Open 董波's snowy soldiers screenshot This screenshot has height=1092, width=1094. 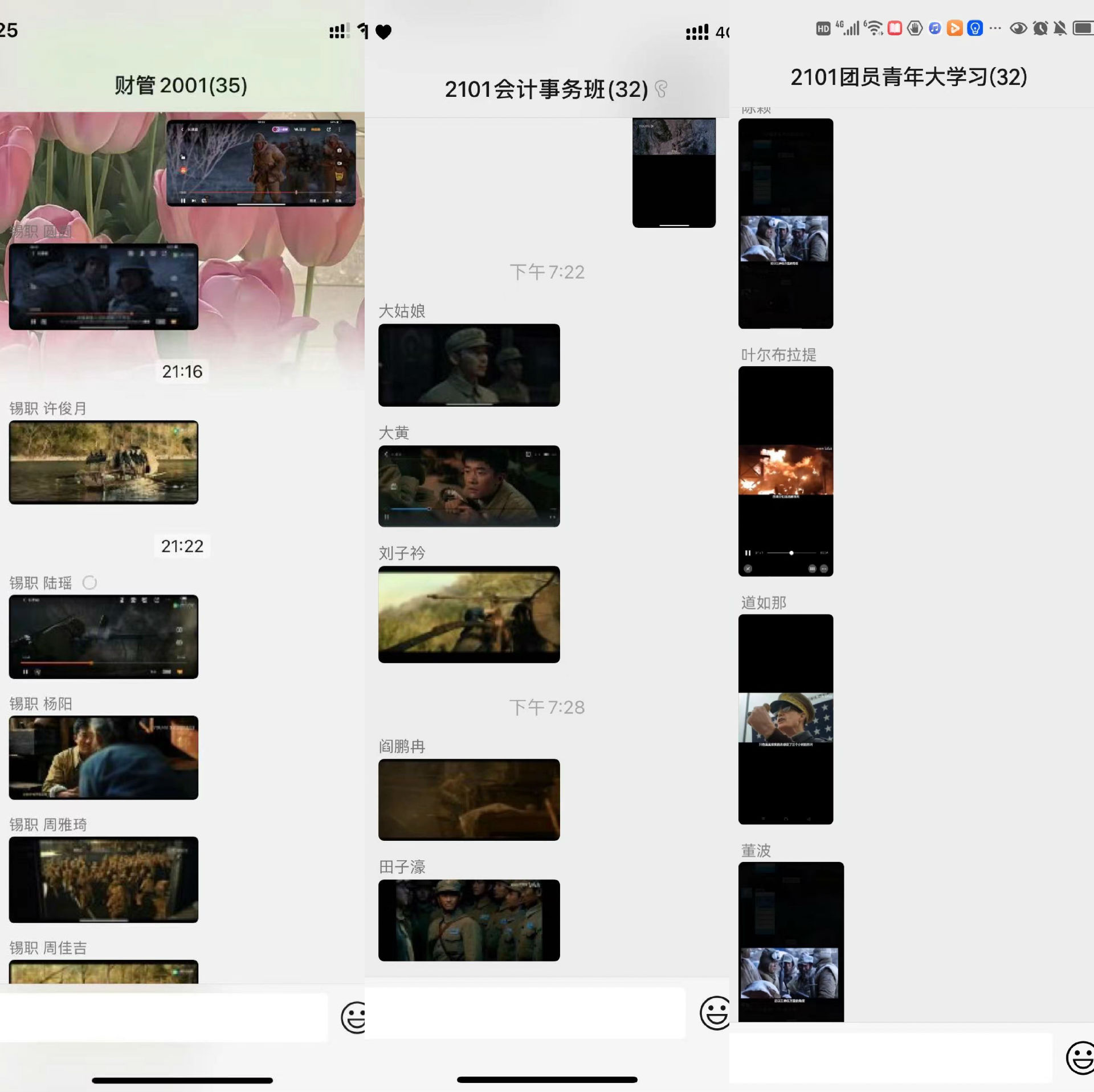tap(791, 942)
